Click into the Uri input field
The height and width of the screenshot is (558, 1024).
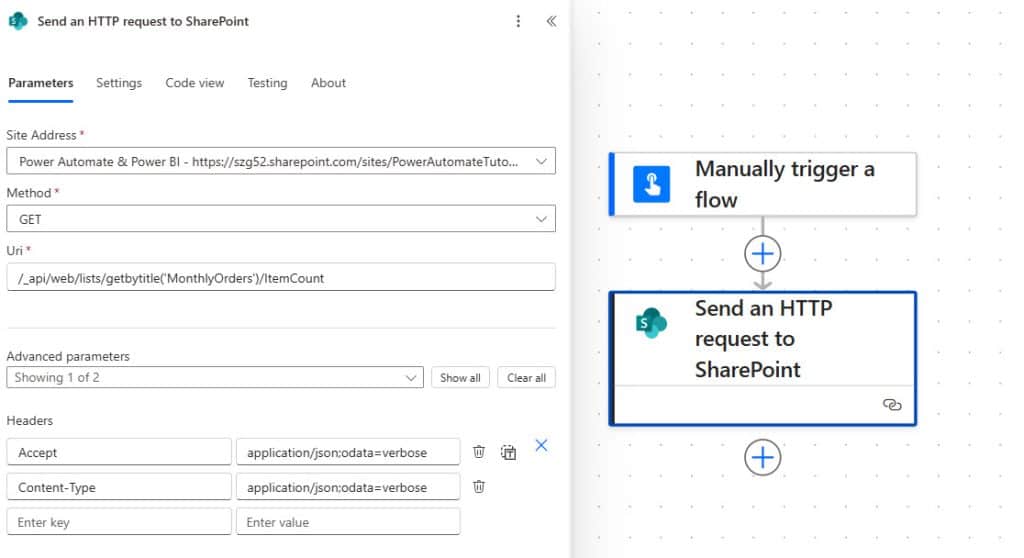[281, 277]
